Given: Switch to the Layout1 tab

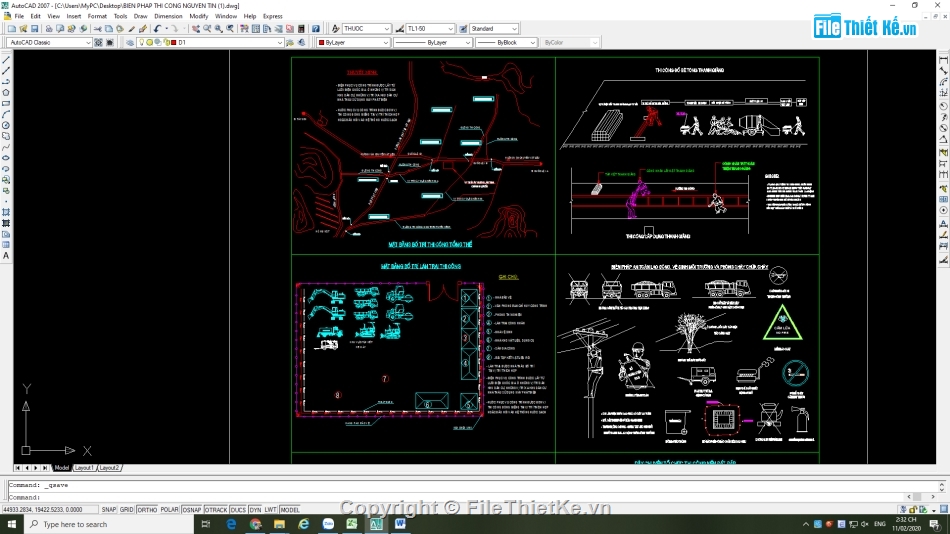Looking at the screenshot, I should point(84,468).
